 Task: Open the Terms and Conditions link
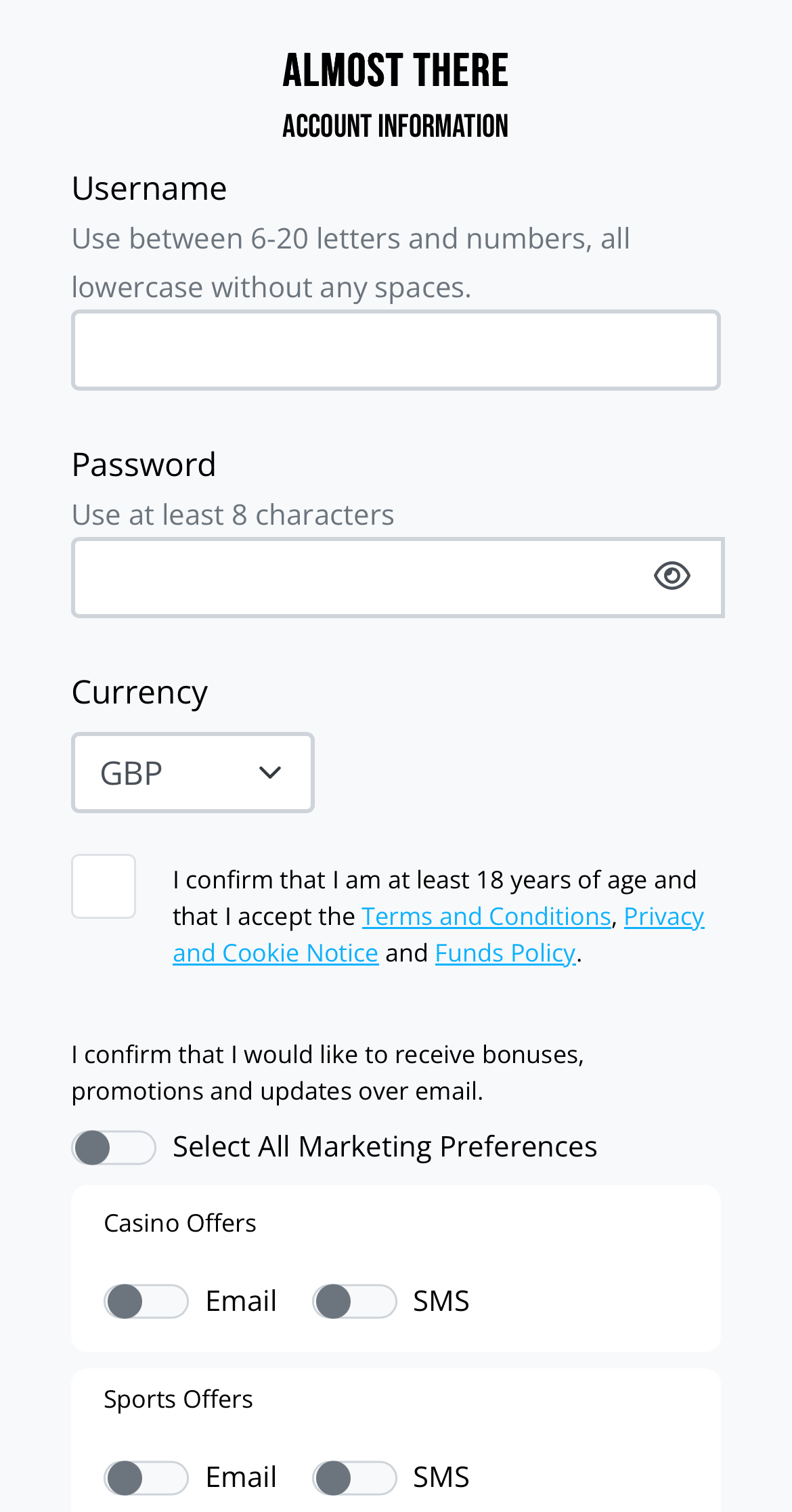(x=487, y=915)
